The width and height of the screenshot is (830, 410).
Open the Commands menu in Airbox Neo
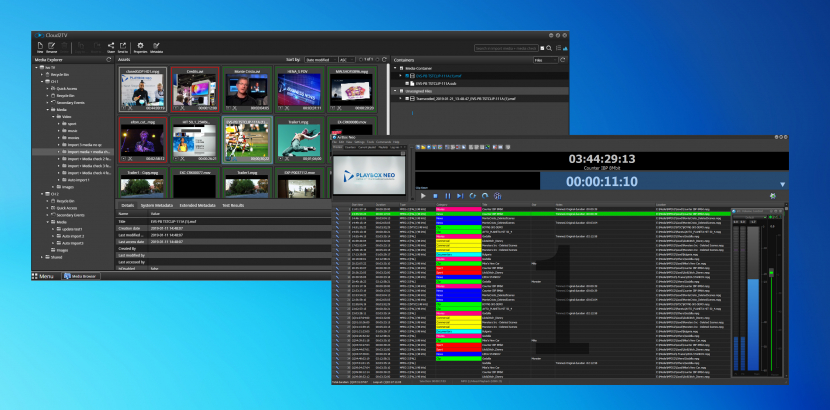point(383,142)
